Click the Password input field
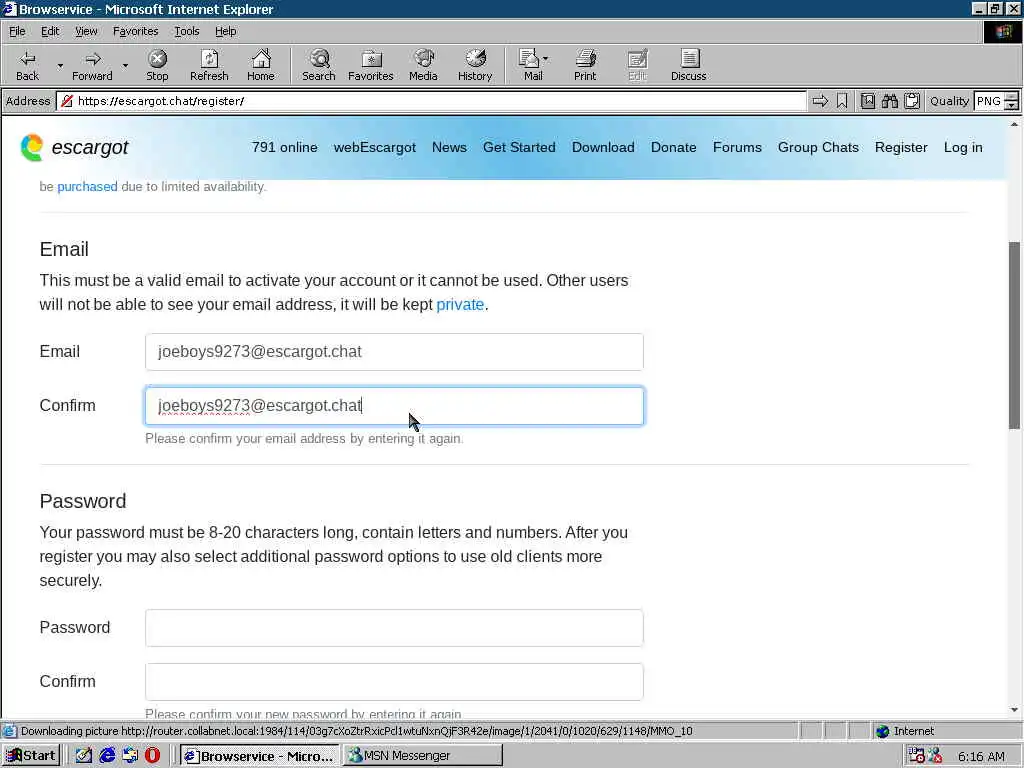Viewport: 1024px width, 768px height. coord(394,628)
